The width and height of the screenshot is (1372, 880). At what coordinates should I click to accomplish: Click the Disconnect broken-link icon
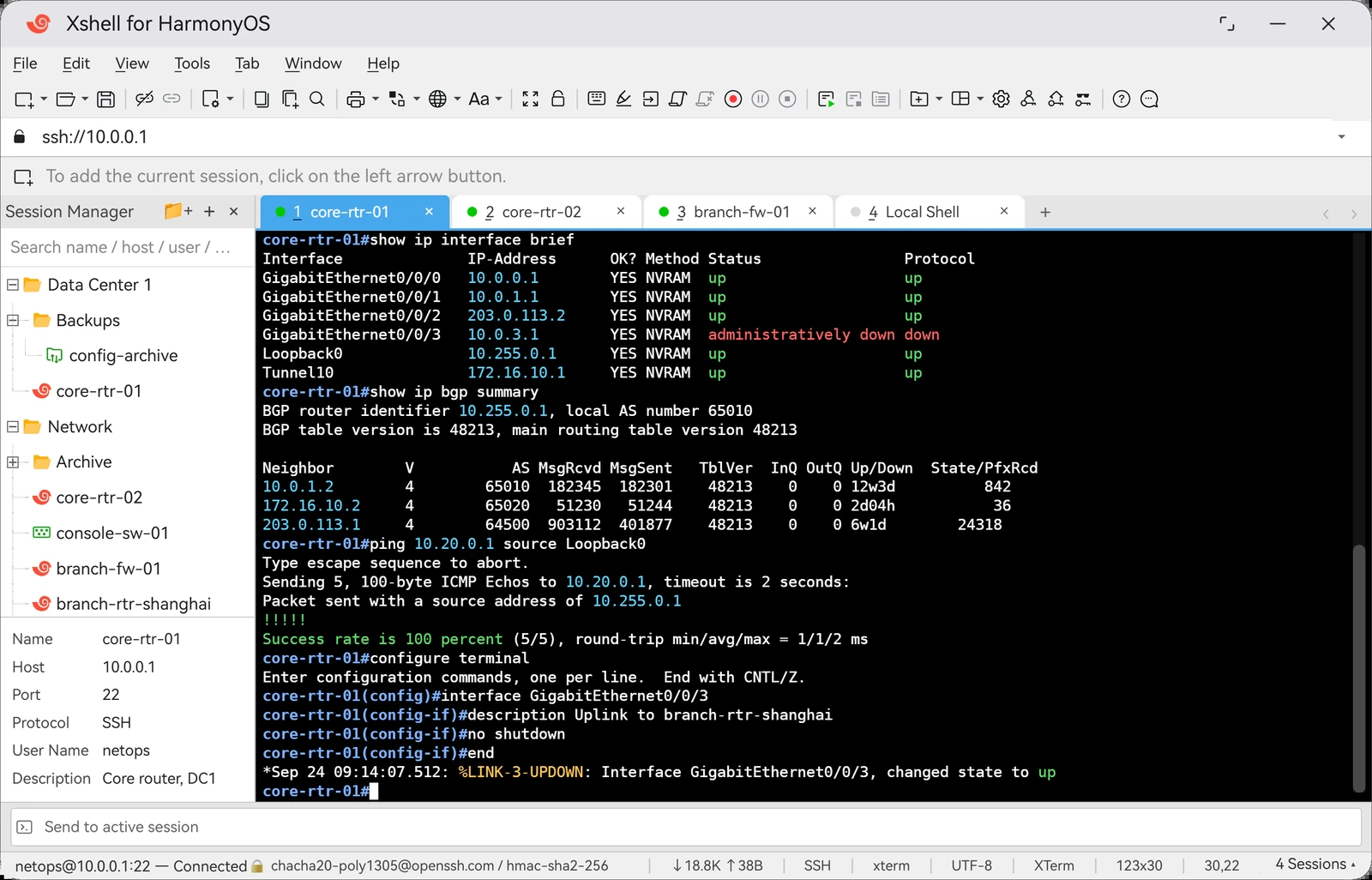[144, 99]
